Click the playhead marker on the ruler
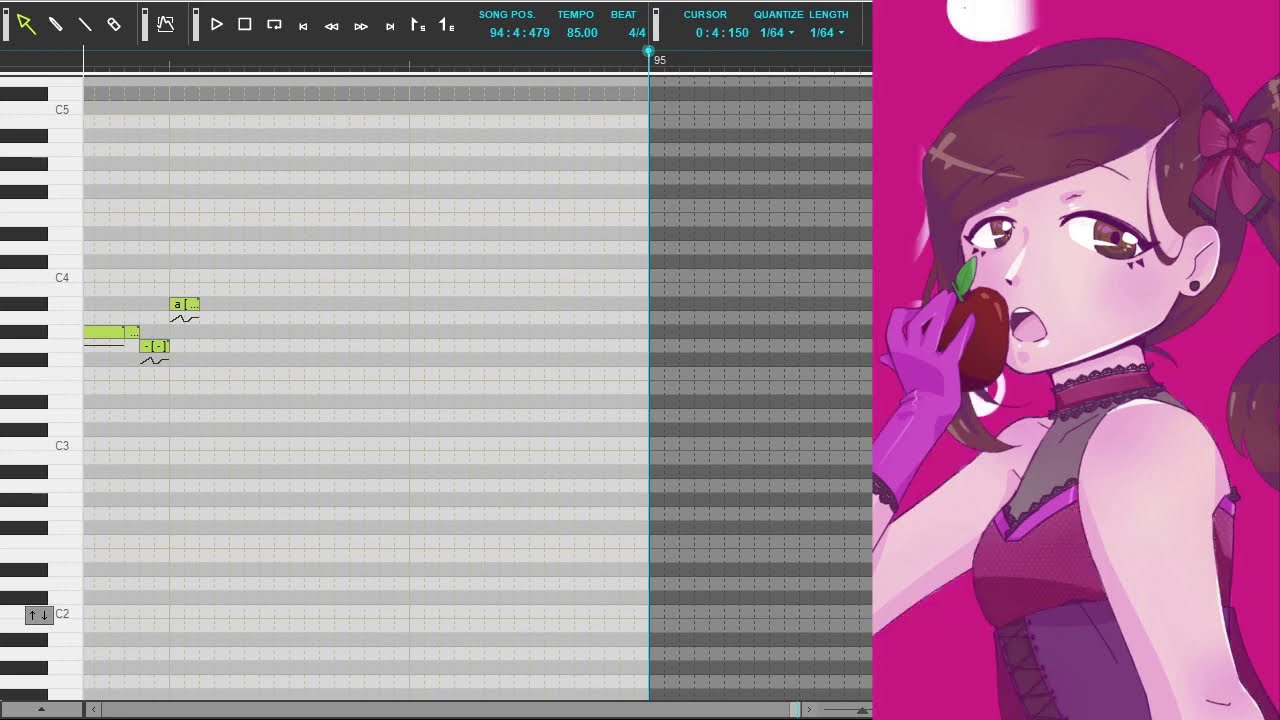The width and height of the screenshot is (1280, 720). point(648,52)
